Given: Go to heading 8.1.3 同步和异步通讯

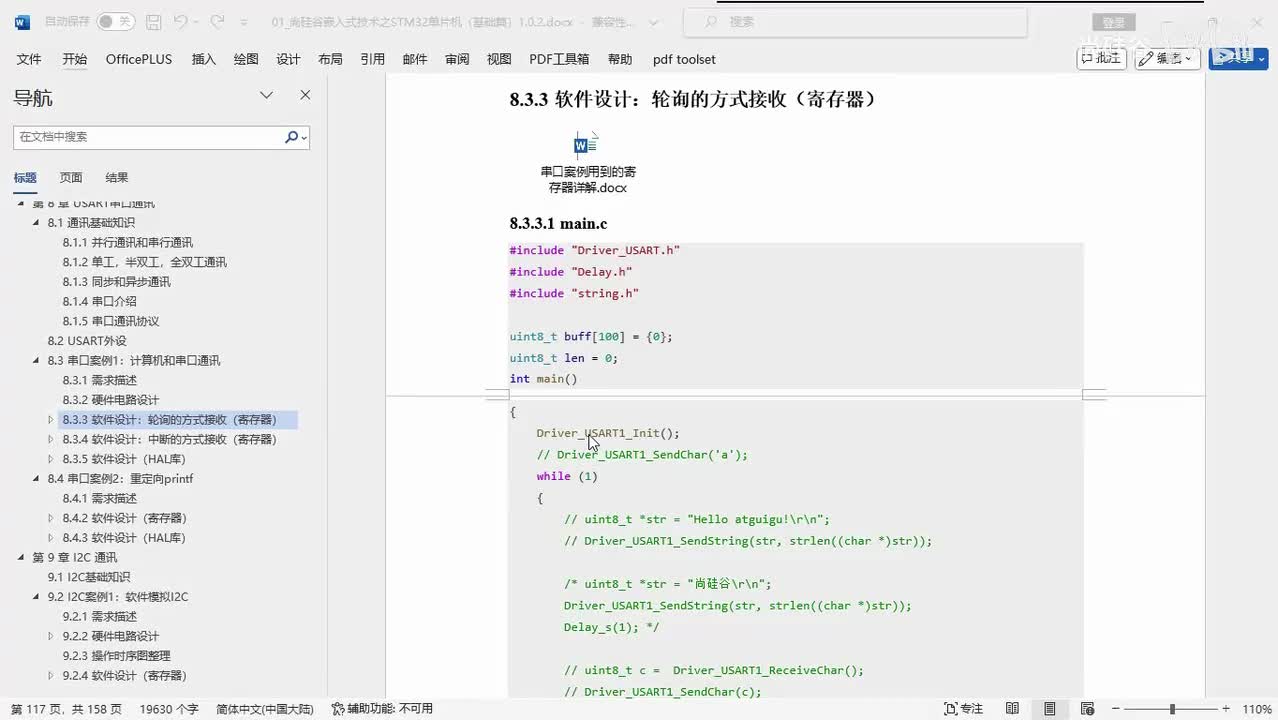Looking at the screenshot, I should point(117,282).
